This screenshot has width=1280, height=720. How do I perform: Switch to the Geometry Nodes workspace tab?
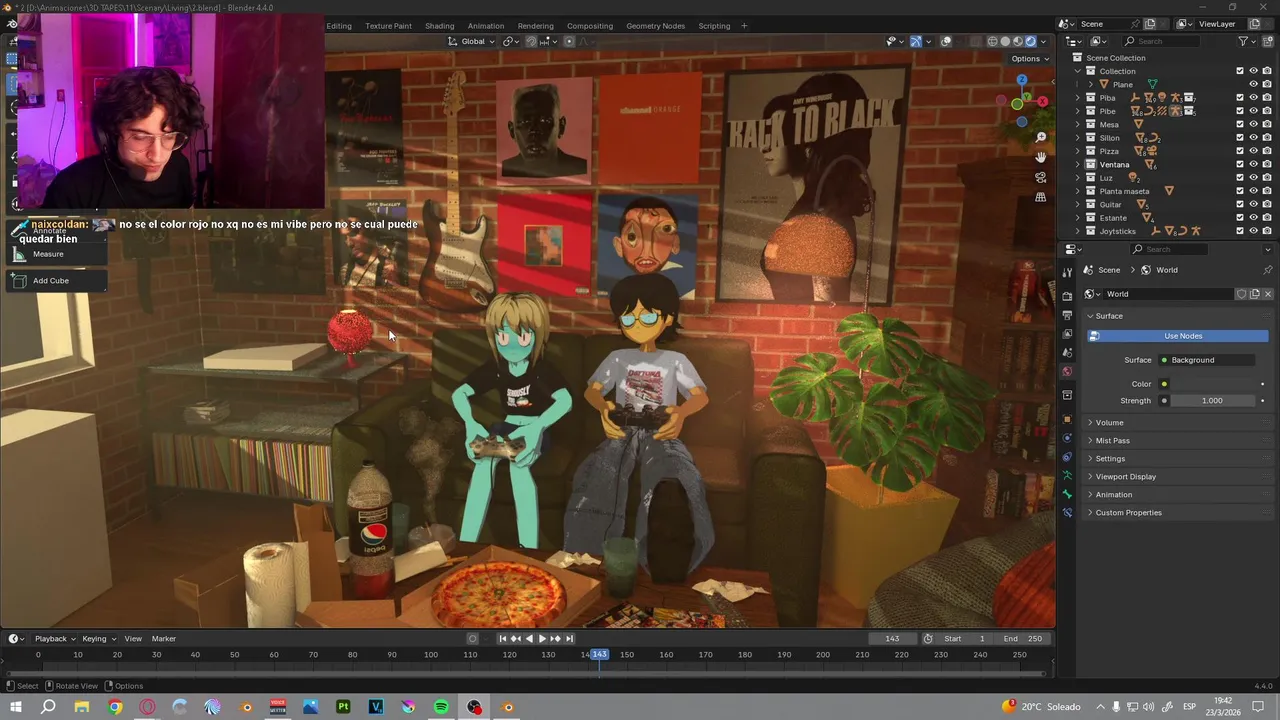(x=655, y=26)
